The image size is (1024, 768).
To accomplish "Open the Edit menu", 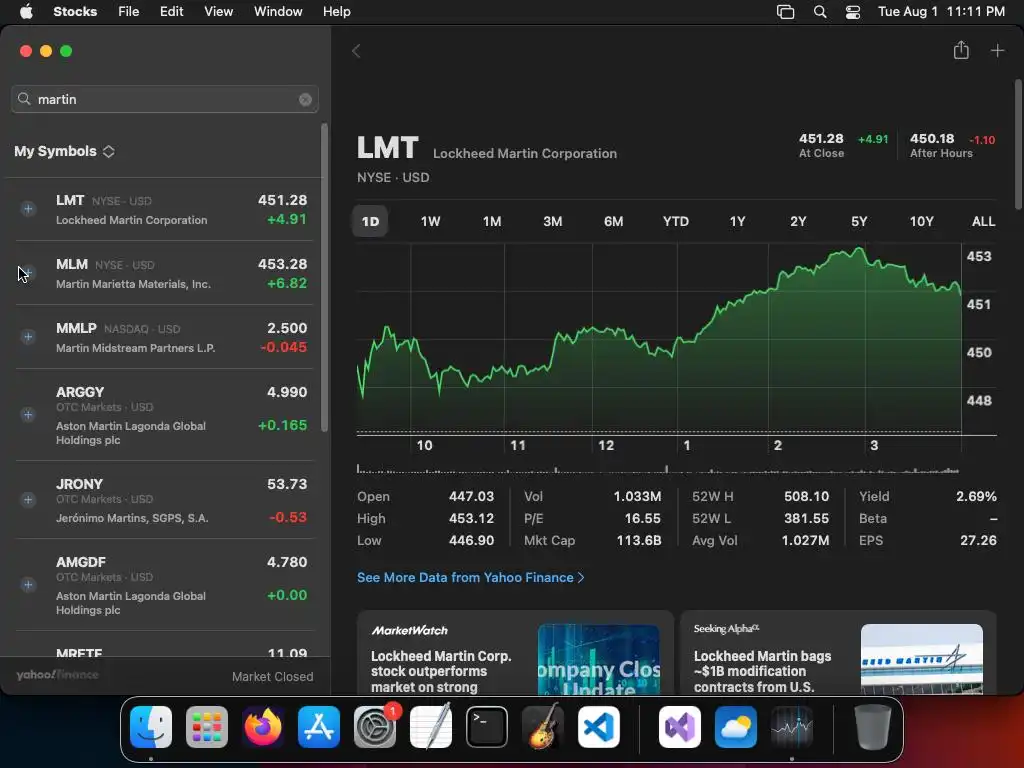I will (x=171, y=11).
